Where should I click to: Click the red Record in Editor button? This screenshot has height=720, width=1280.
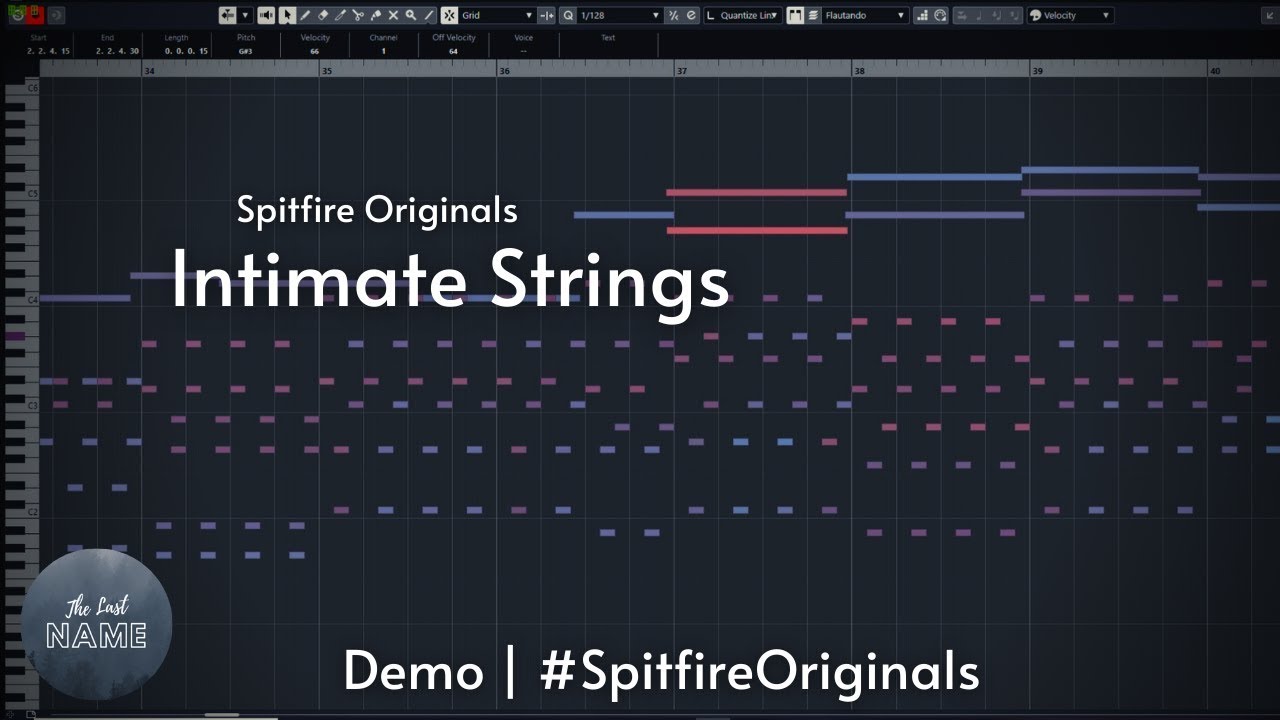(x=36, y=15)
